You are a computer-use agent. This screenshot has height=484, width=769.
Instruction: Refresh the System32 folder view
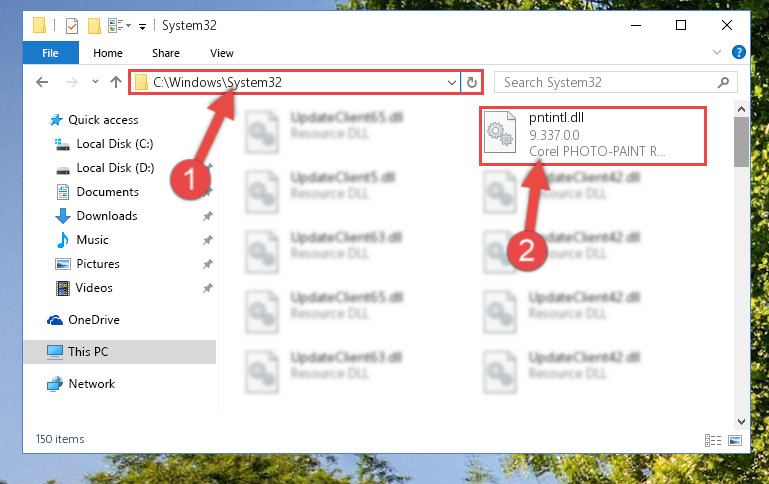pyautogui.click(x=472, y=82)
